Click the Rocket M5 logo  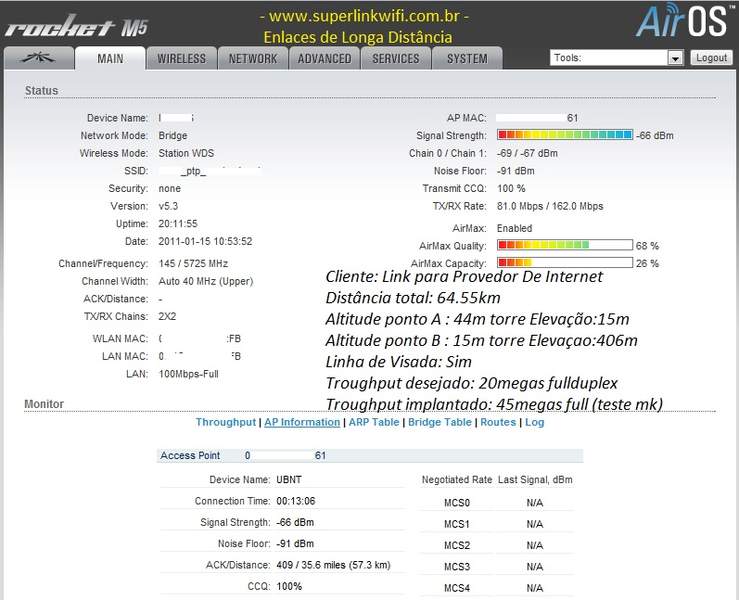click(x=76, y=26)
